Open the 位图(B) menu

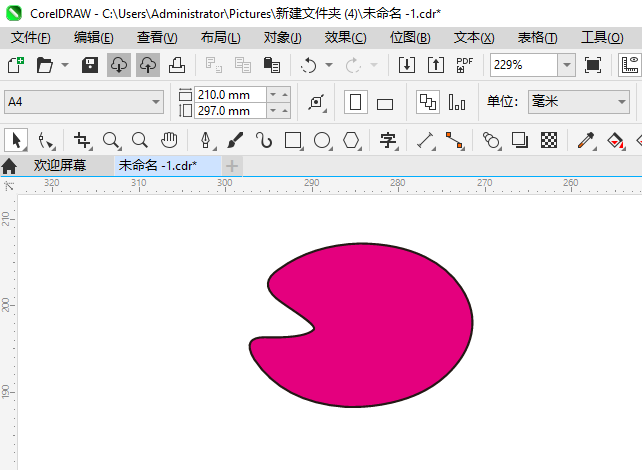(410, 38)
